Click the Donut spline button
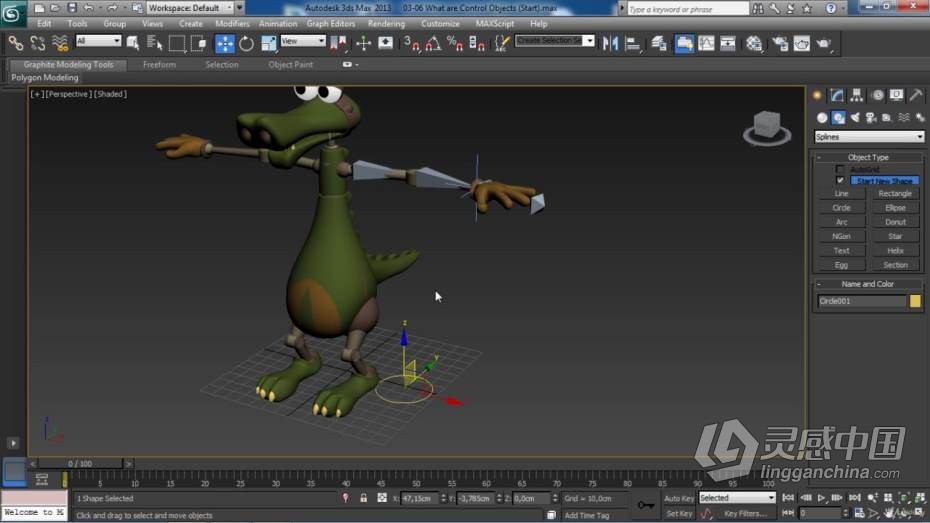This screenshot has width=930, height=523. pos(895,222)
